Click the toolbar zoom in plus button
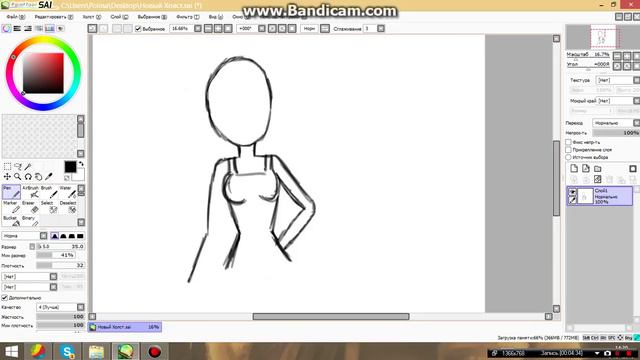 pyautogui.click(x=218, y=29)
